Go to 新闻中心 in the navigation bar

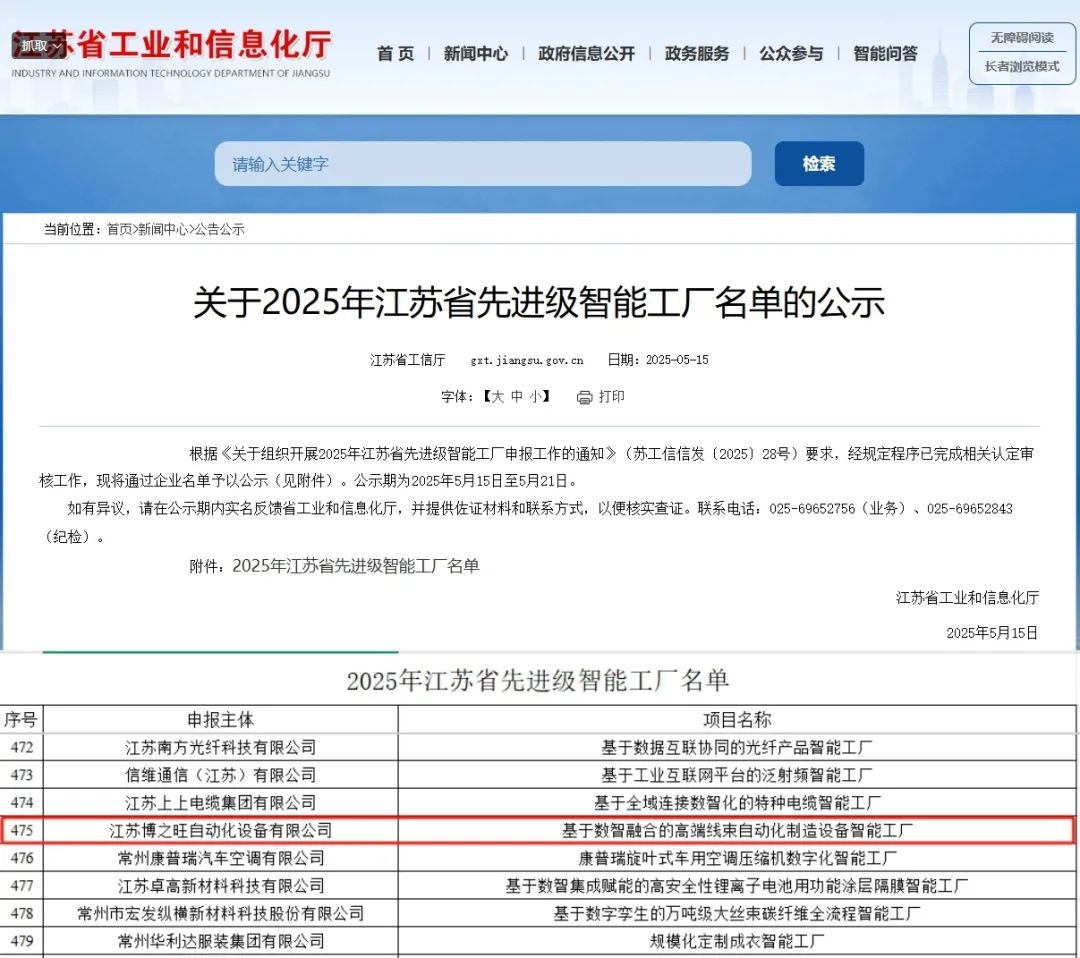(476, 54)
